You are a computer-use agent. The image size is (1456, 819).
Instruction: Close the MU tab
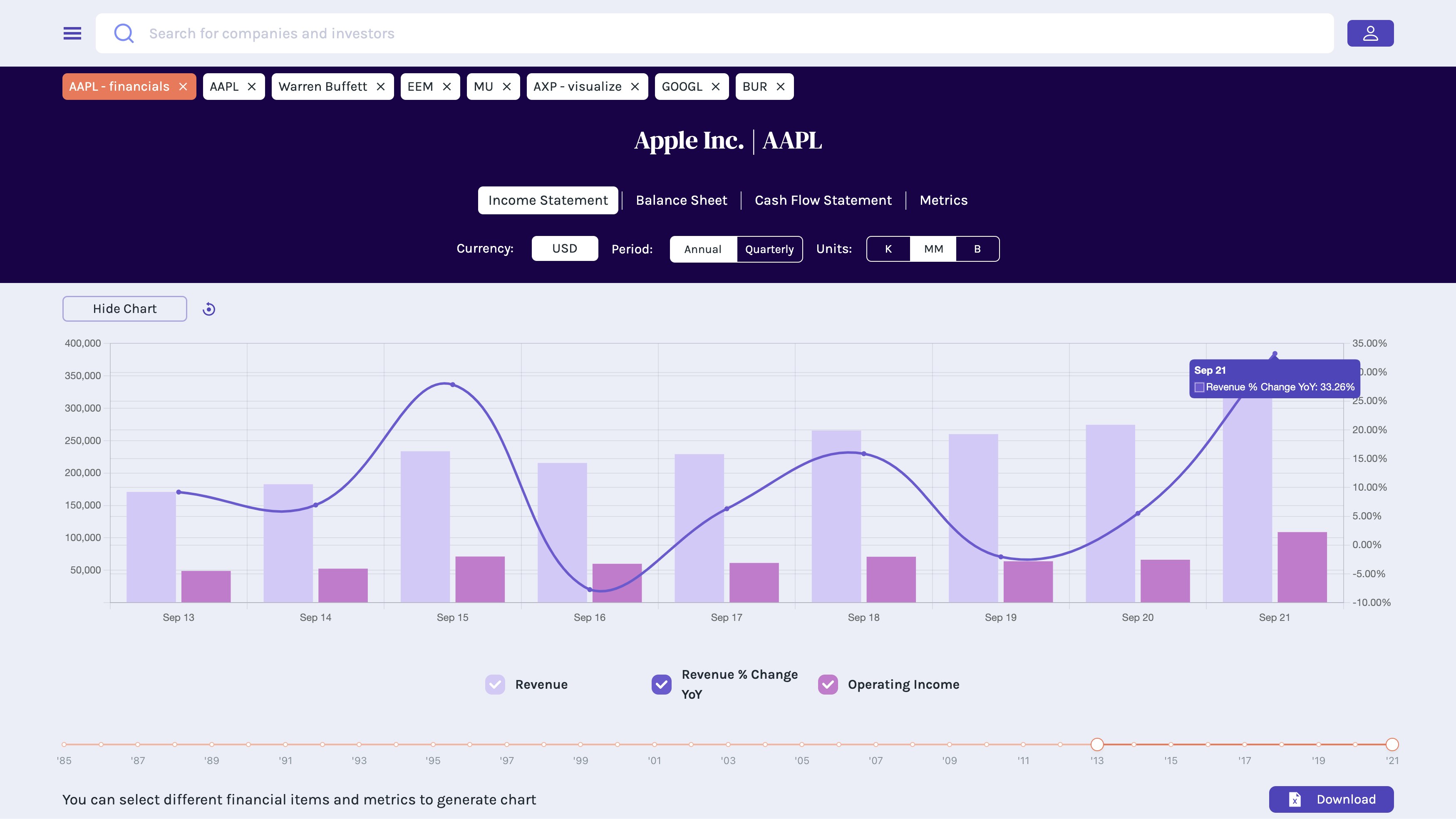pos(507,87)
